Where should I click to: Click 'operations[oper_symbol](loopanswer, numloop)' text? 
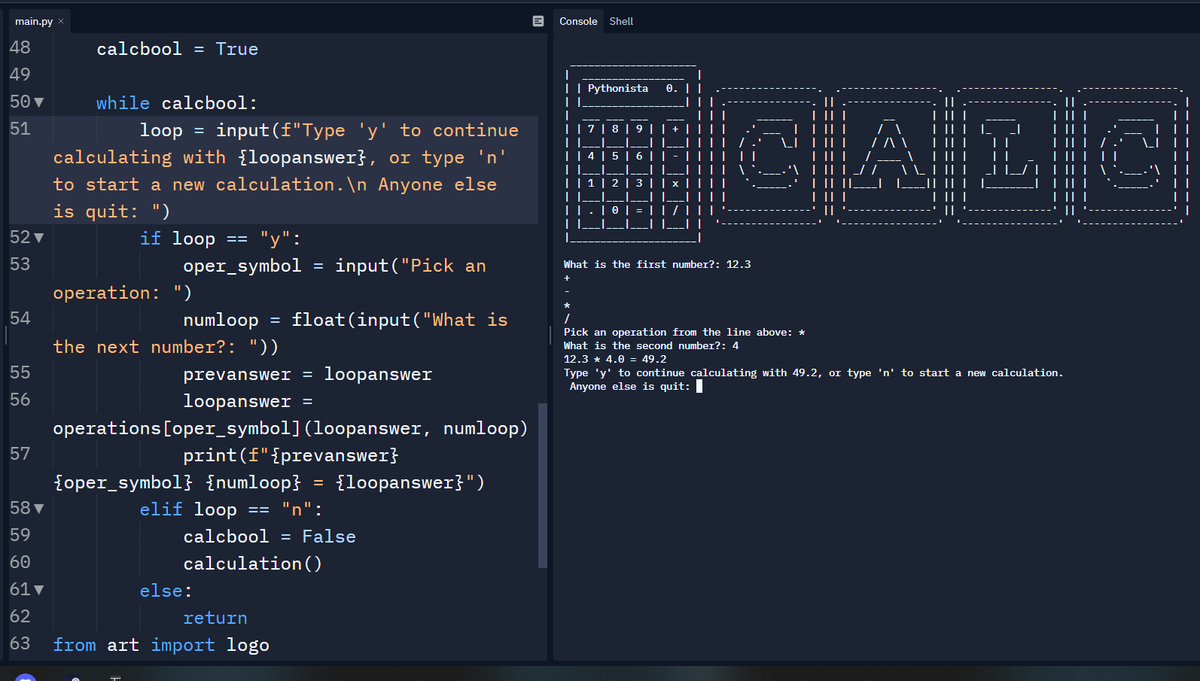pos(290,429)
